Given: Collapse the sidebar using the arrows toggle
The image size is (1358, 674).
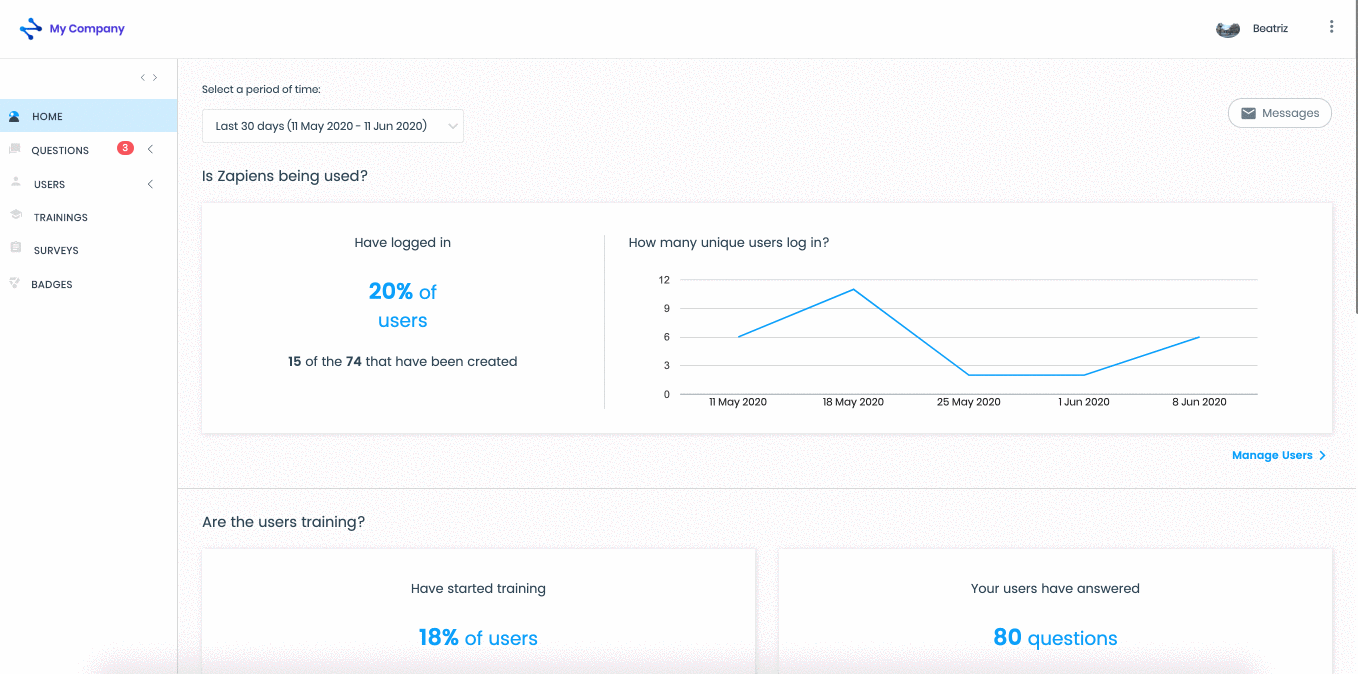Looking at the screenshot, I should point(149,78).
